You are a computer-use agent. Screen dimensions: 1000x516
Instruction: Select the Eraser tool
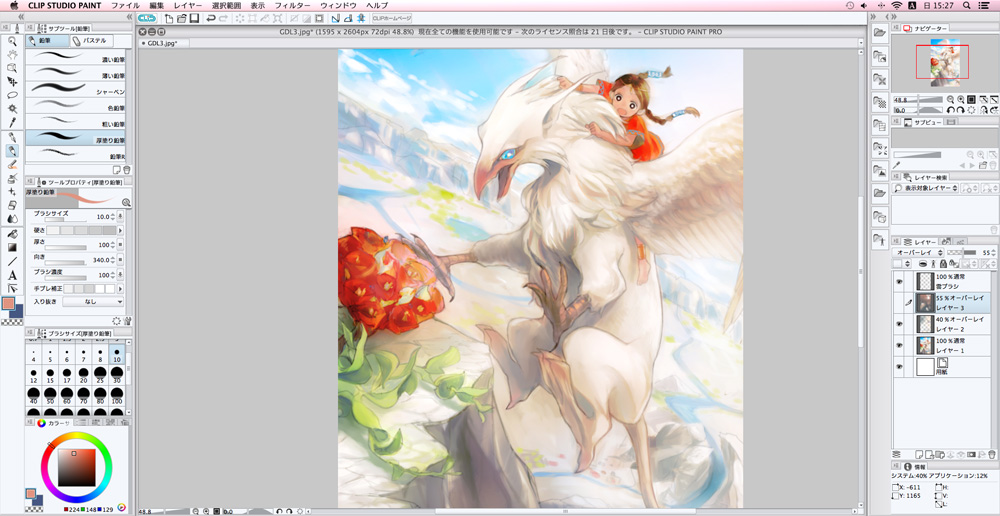(x=12, y=205)
